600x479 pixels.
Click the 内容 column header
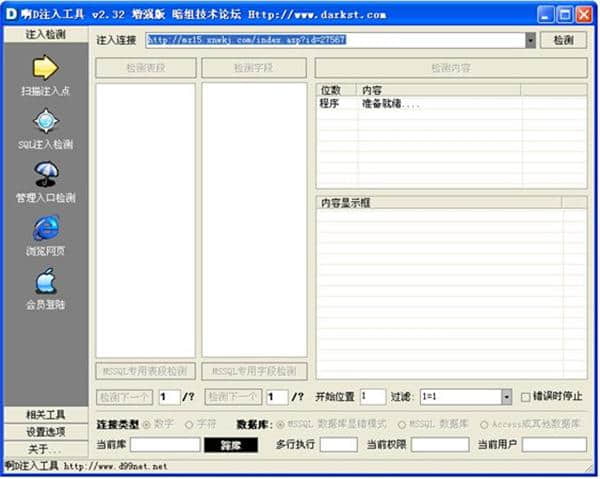coord(440,90)
